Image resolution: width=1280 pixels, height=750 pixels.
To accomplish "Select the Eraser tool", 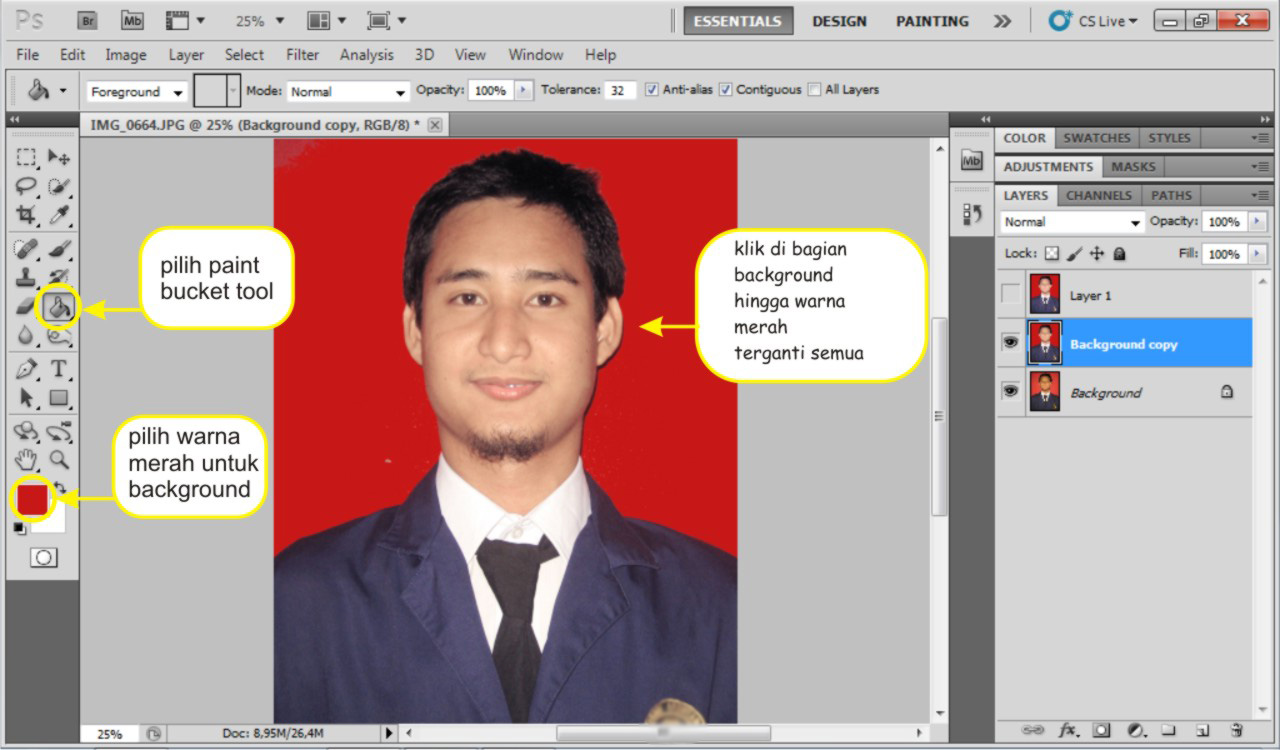I will coord(27,306).
